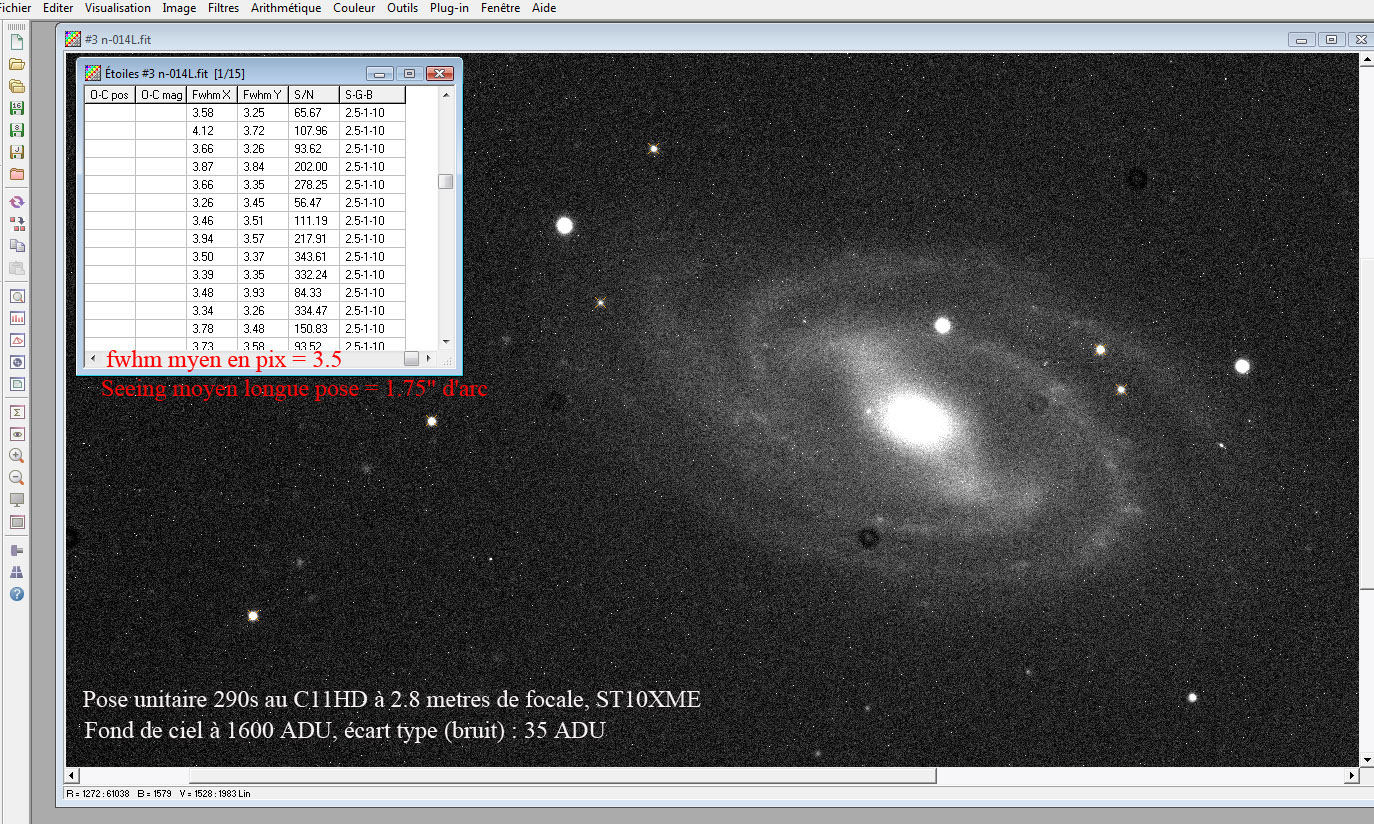Open the histogram tool
1374x824 pixels.
(17, 319)
